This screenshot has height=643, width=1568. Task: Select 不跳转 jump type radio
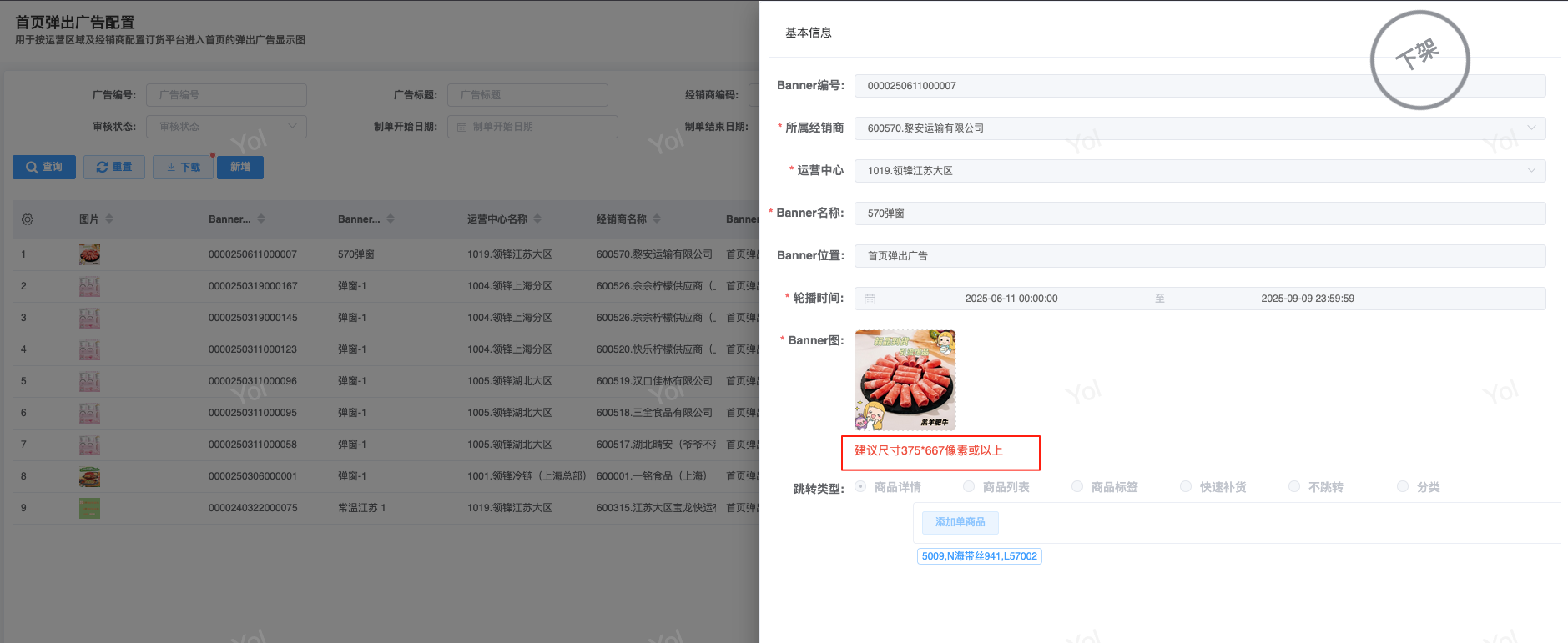[x=1294, y=486]
